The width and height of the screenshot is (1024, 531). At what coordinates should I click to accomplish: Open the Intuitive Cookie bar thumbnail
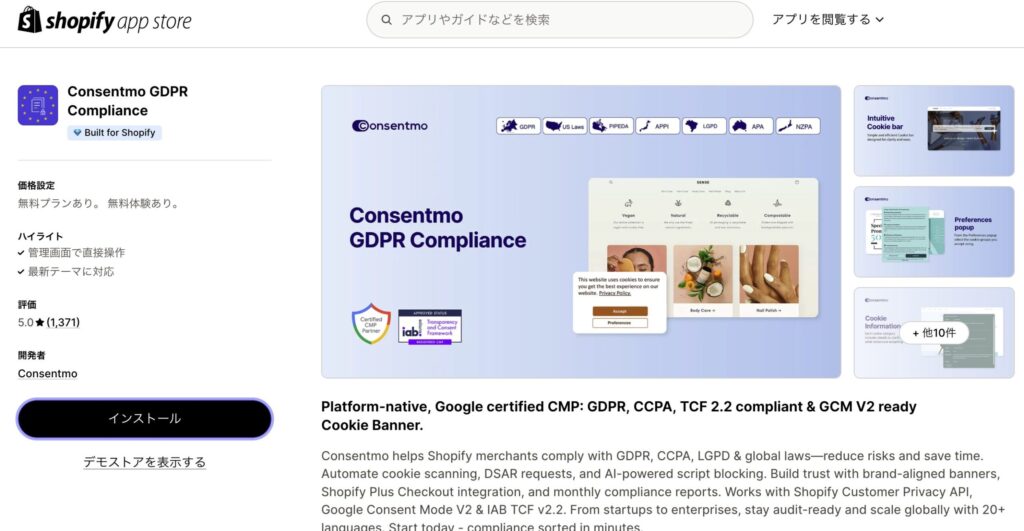pos(934,131)
